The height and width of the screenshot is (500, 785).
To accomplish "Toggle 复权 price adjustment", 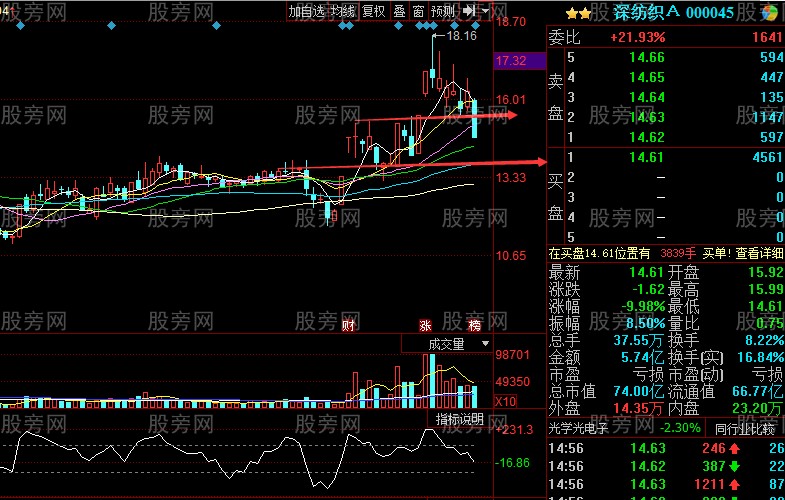I will point(373,11).
